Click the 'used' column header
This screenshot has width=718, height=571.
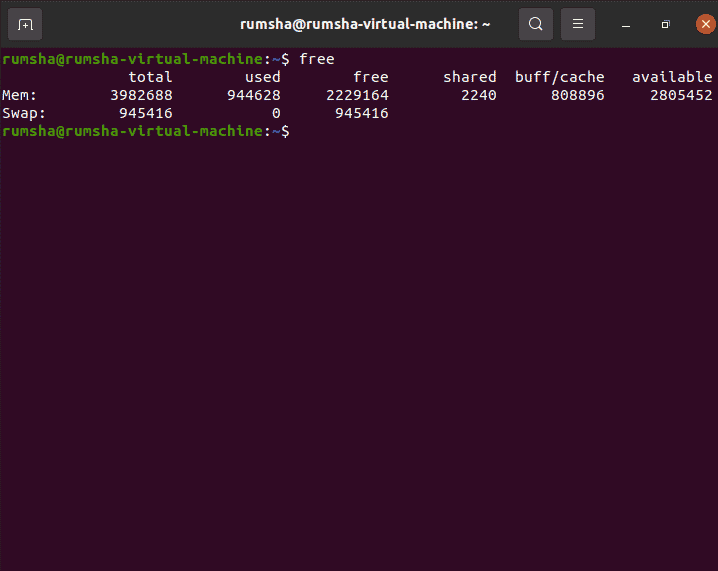tap(262, 77)
